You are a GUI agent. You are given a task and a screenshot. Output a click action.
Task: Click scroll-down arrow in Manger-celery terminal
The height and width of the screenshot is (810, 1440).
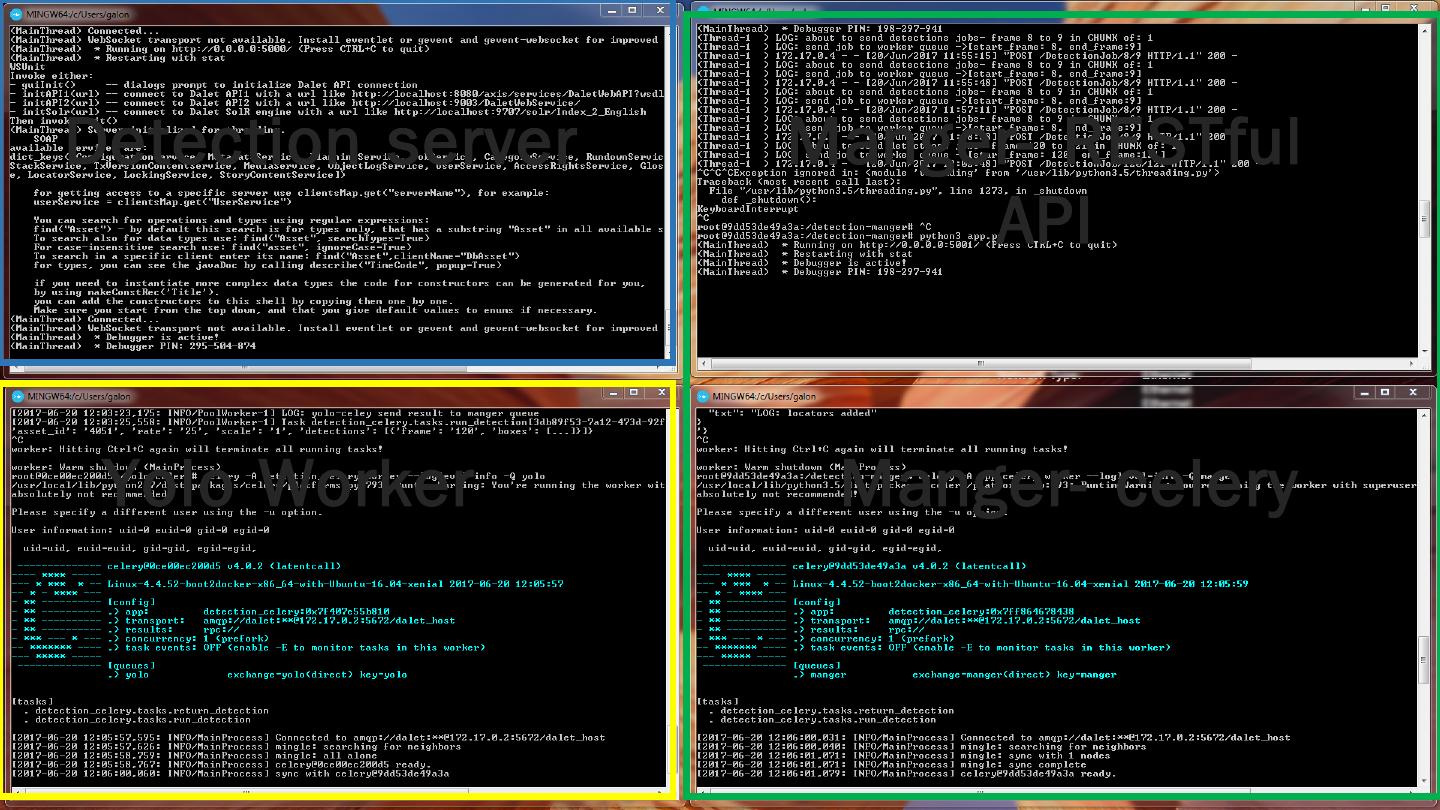1424,781
